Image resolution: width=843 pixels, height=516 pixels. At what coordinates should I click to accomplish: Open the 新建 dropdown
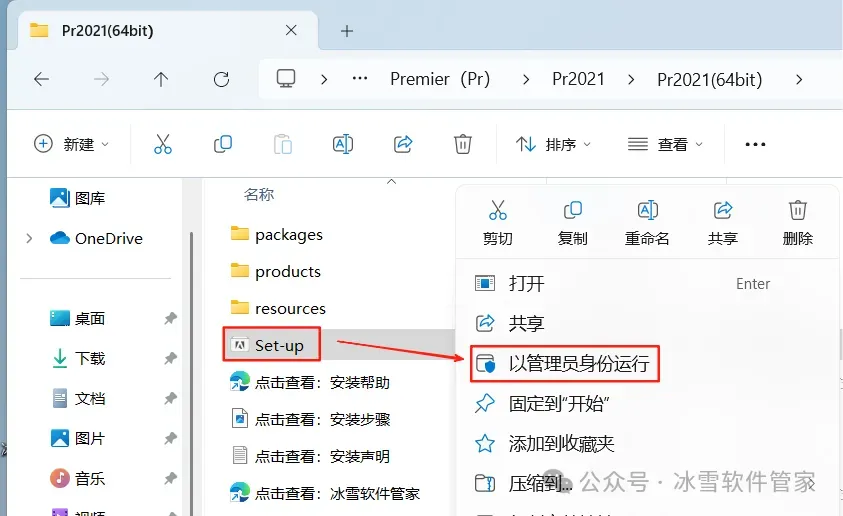[72, 144]
